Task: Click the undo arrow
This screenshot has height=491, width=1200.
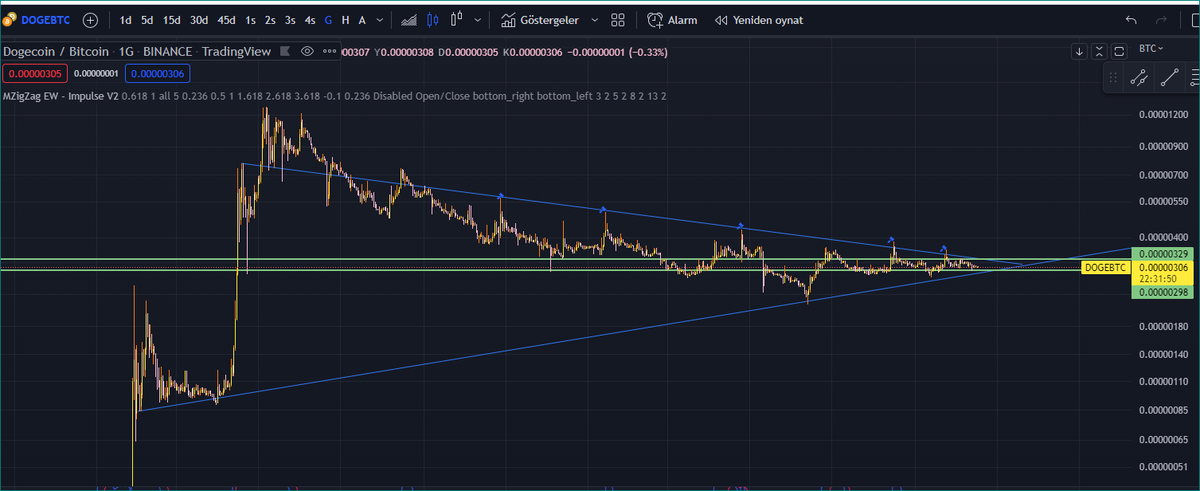Action: tap(1131, 19)
